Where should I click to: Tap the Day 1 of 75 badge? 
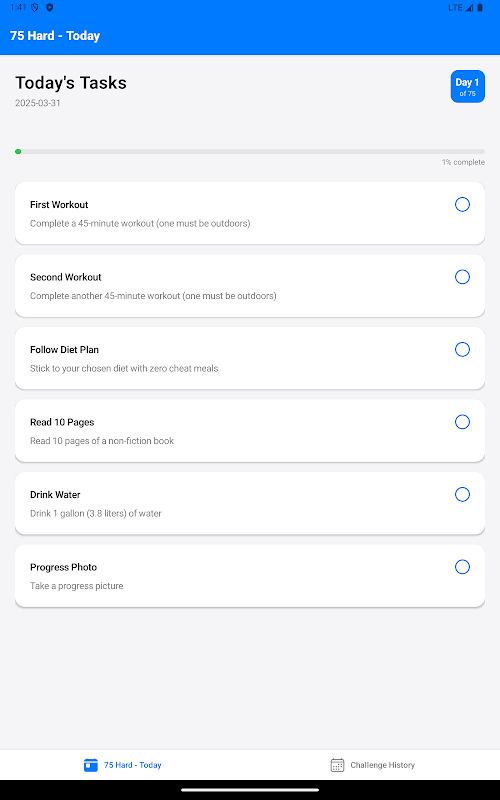tap(467, 86)
